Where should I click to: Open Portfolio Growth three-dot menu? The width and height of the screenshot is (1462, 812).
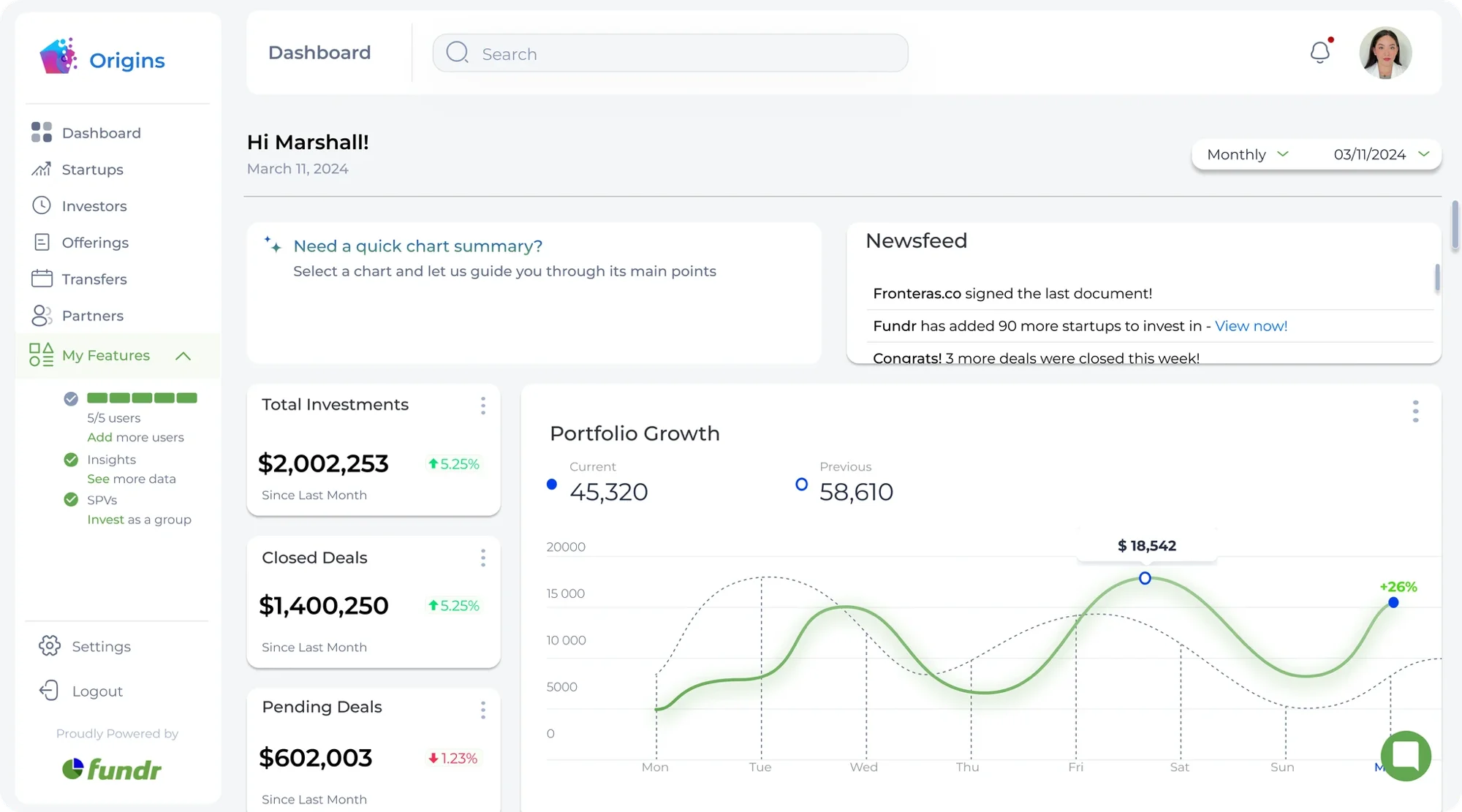tap(1416, 411)
